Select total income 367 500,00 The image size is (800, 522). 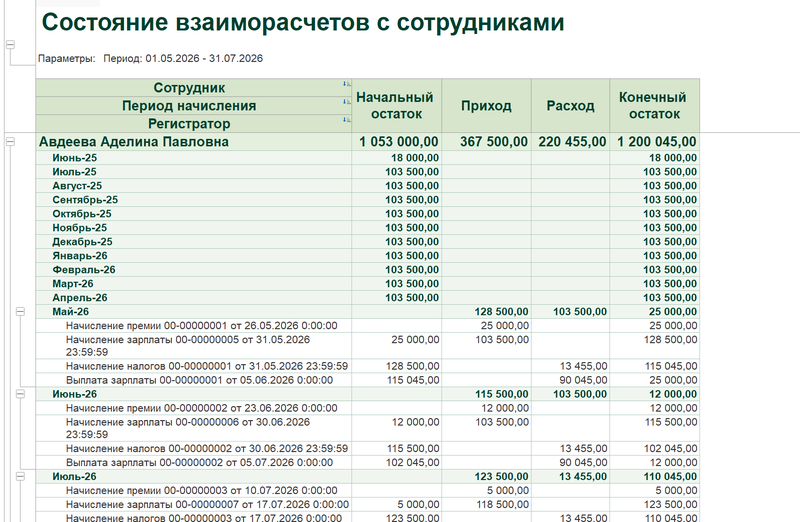click(486, 142)
